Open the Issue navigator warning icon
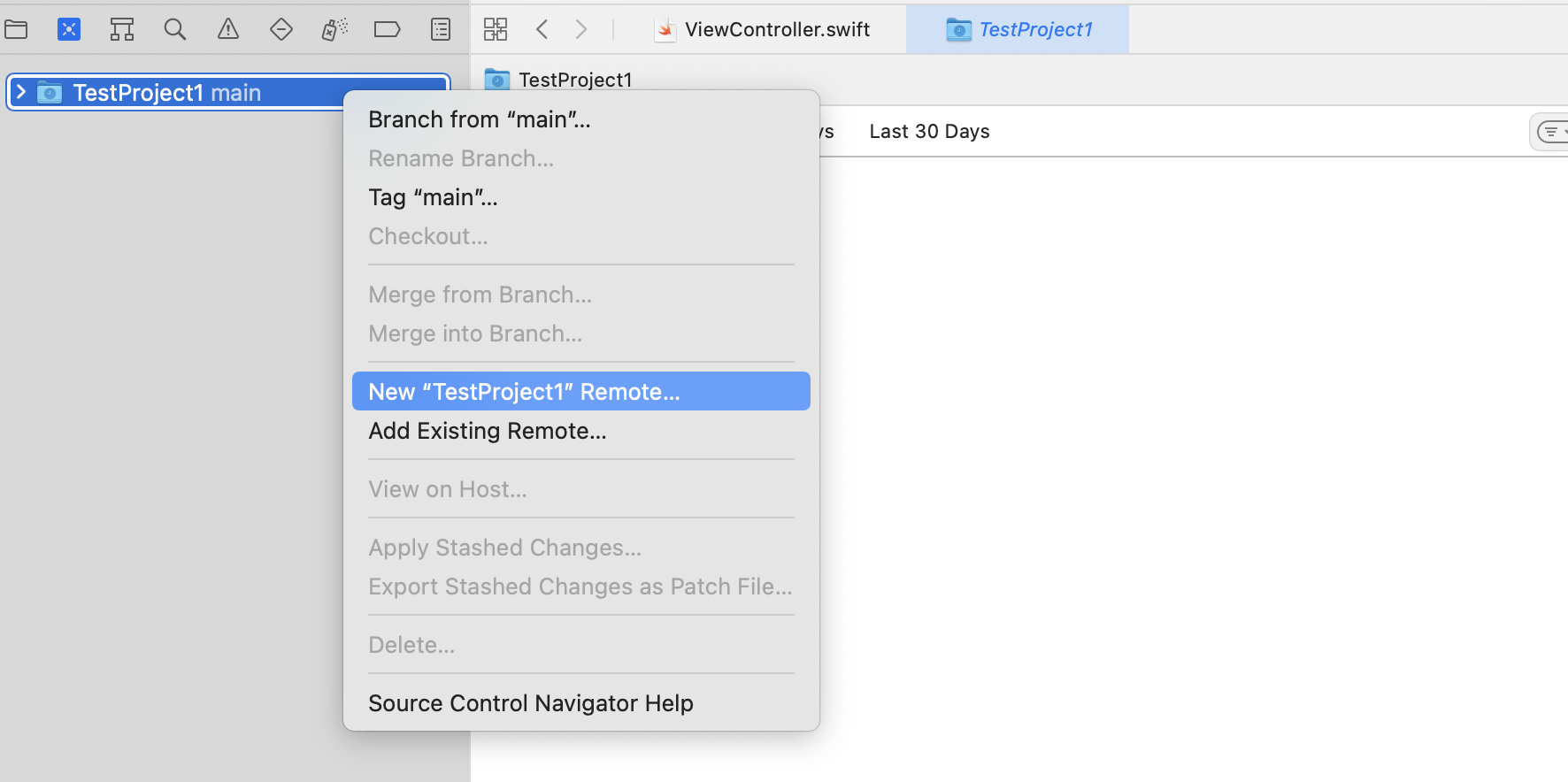 (x=228, y=29)
